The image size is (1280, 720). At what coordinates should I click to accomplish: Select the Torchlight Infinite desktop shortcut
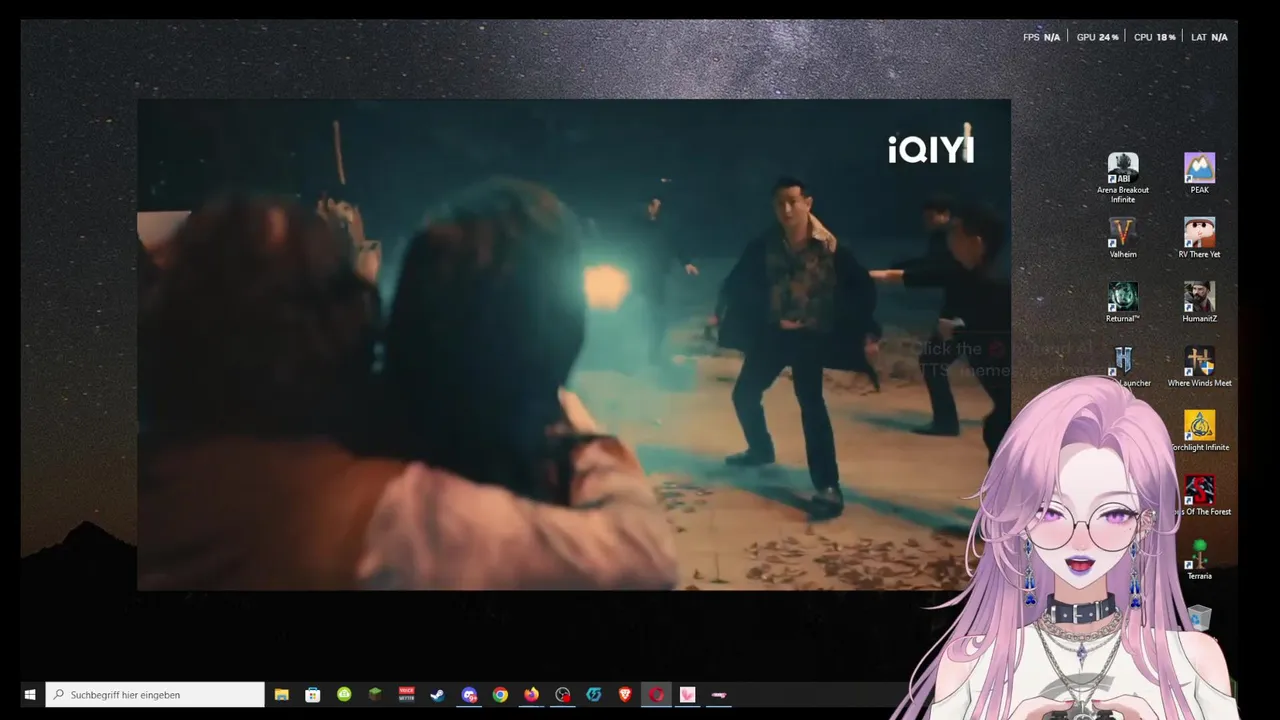[x=1199, y=431]
